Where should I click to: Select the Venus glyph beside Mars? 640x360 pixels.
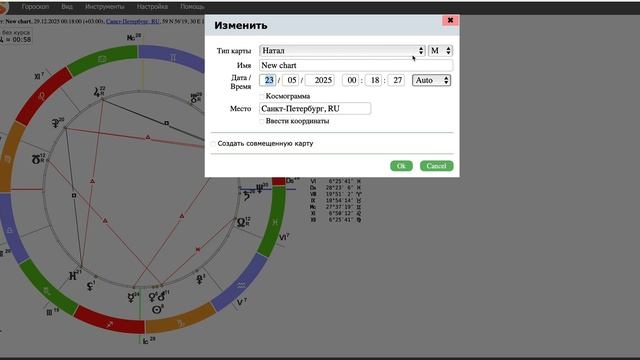coord(152,297)
